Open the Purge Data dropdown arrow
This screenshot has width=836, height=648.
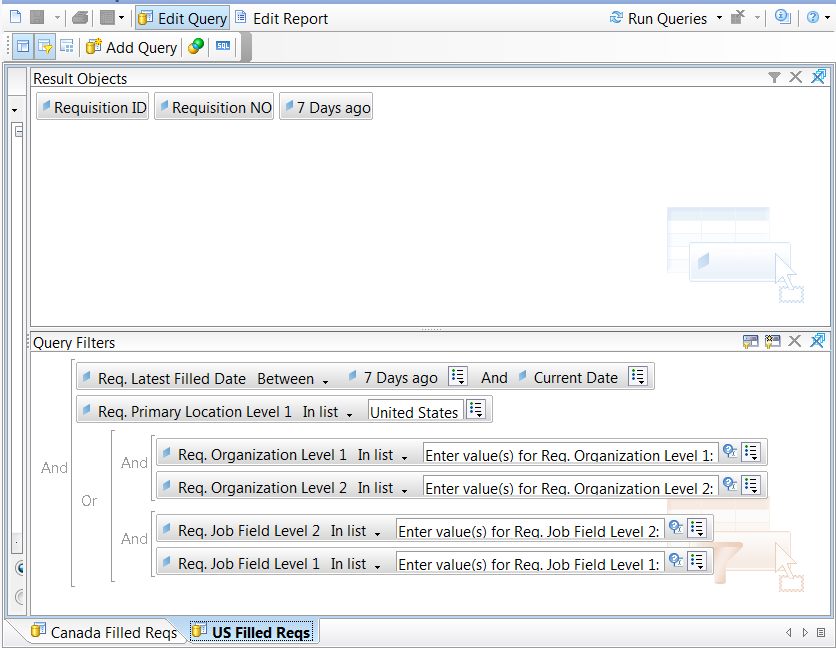point(757,18)
